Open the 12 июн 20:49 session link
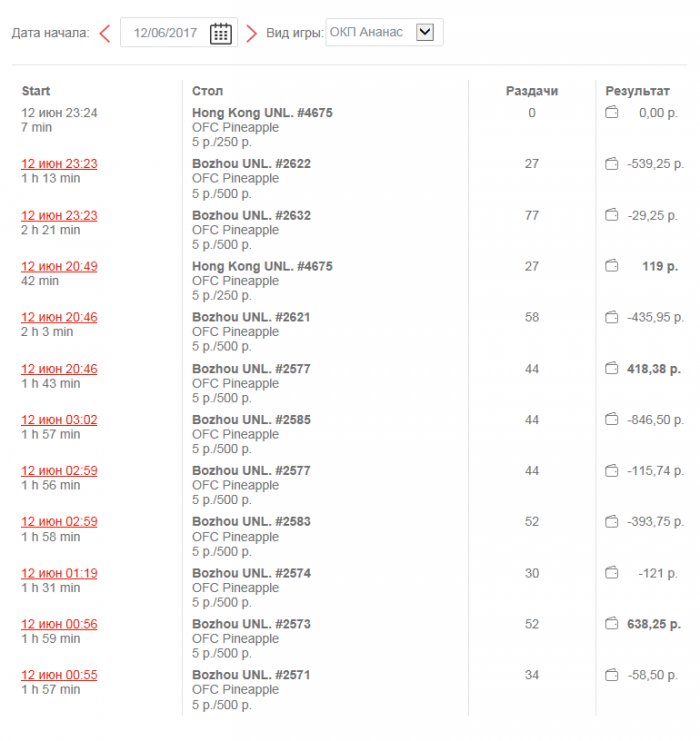Image resolution: width=700 pixels, height=741 pixels. coord(59,266)
